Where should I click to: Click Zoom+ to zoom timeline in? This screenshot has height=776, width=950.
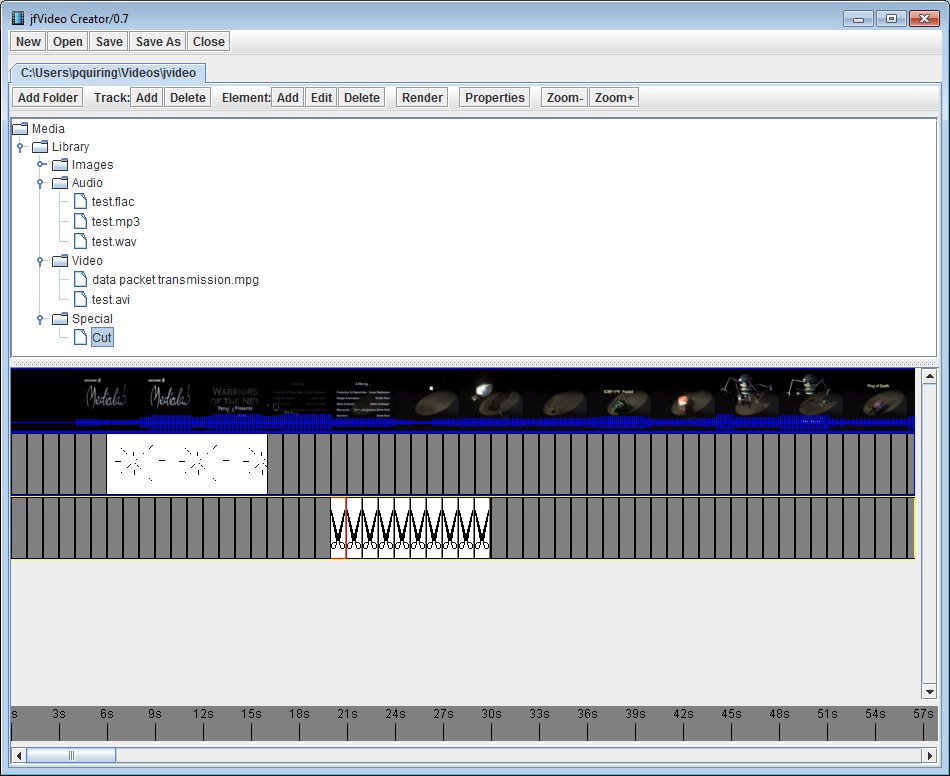point(614,97)
